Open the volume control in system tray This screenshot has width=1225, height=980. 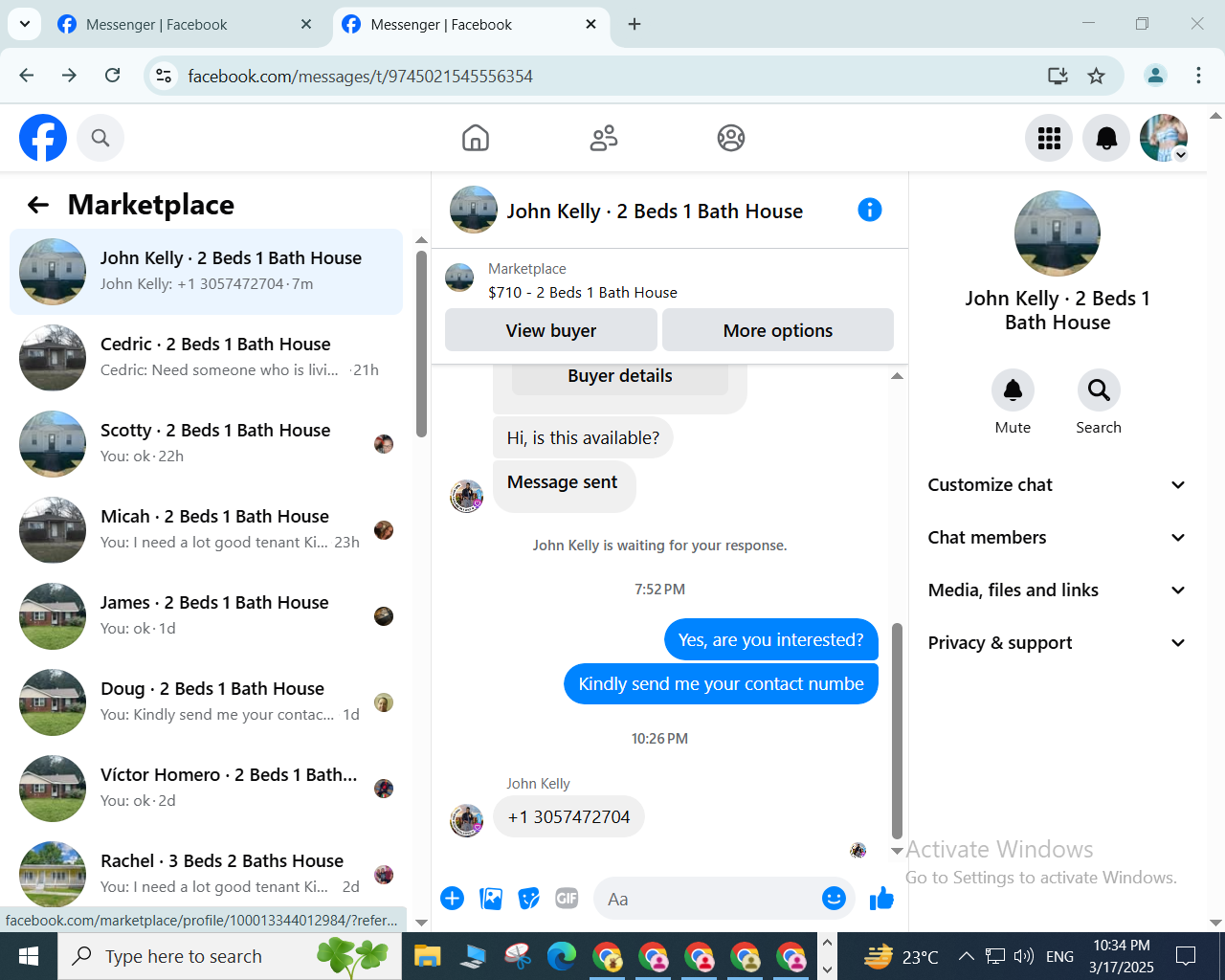(x=1024, y=956)
